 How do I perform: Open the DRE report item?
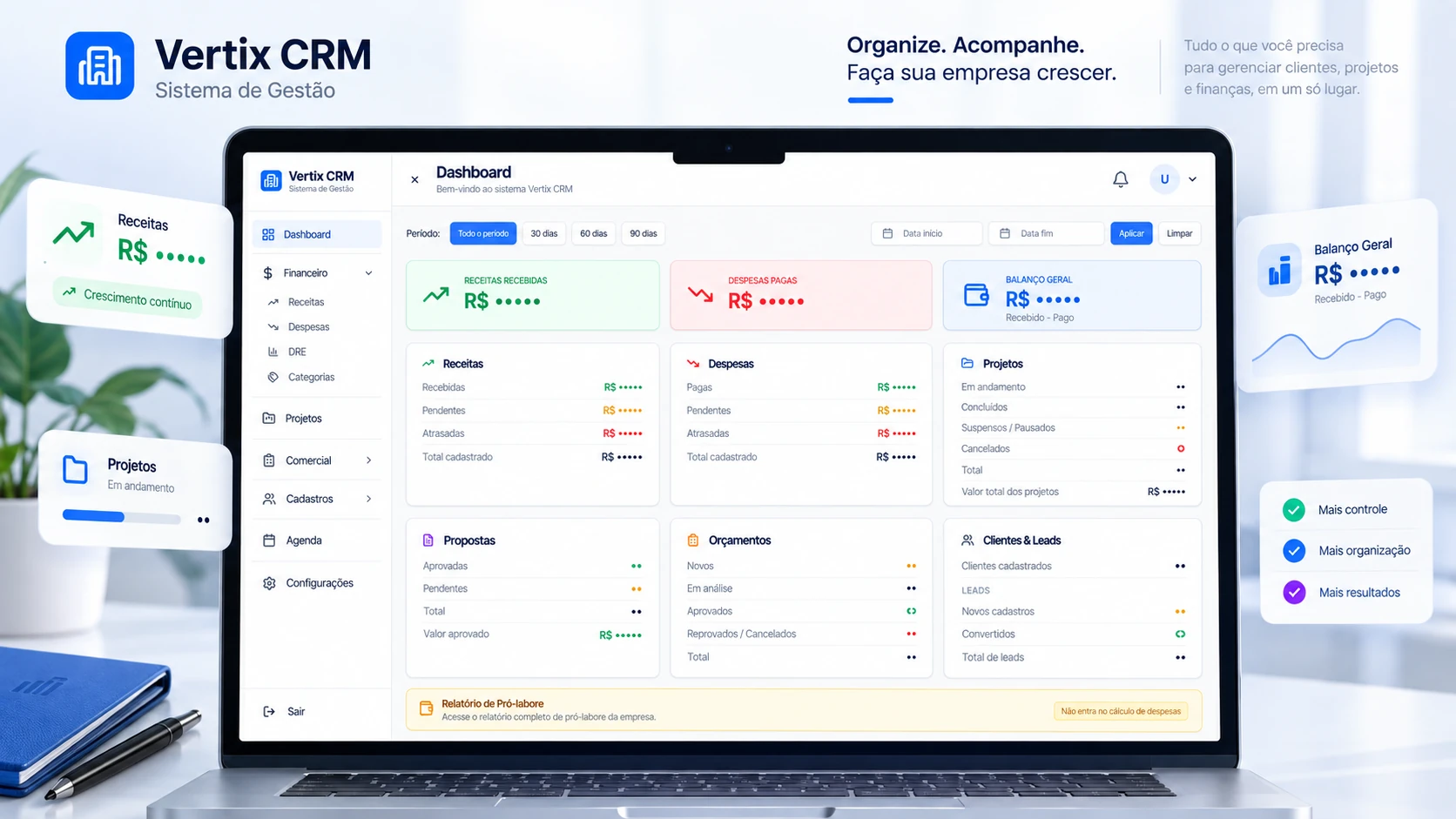297,352
